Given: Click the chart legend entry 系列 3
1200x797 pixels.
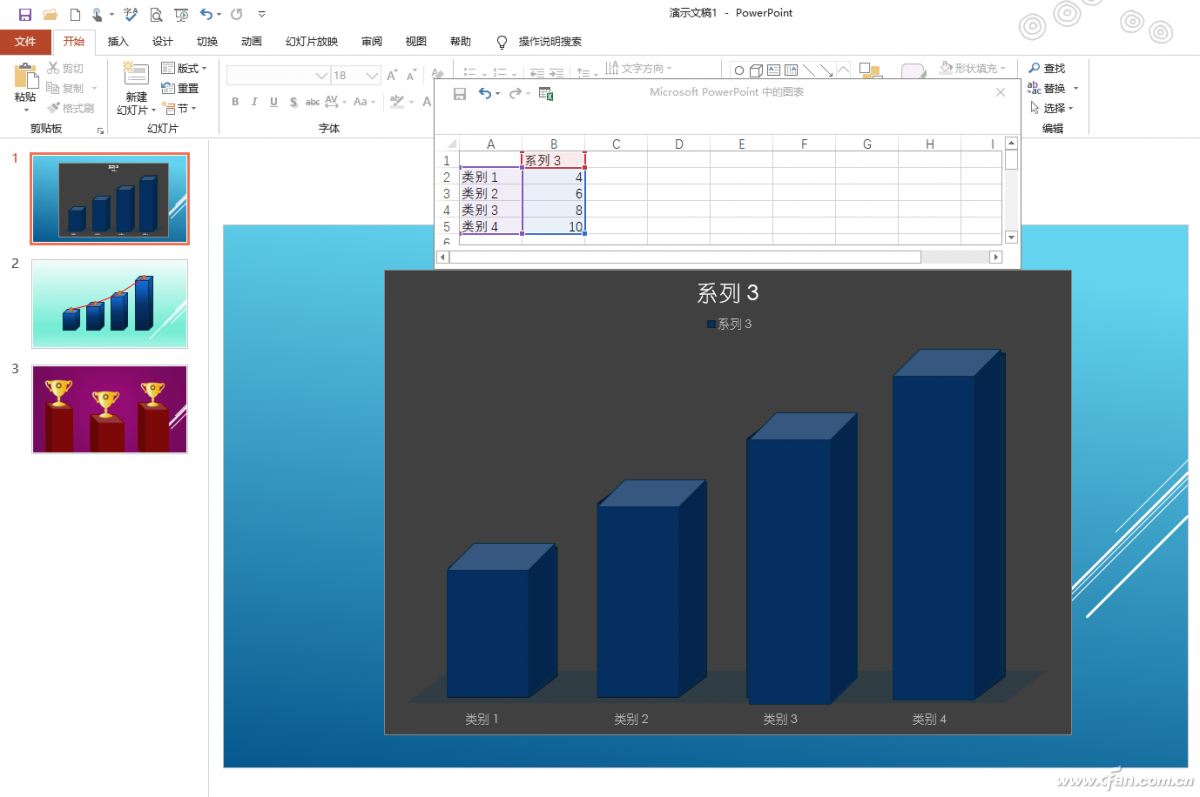Looking at the screenshot, I should pyautogui.click(x=729, y=324).
